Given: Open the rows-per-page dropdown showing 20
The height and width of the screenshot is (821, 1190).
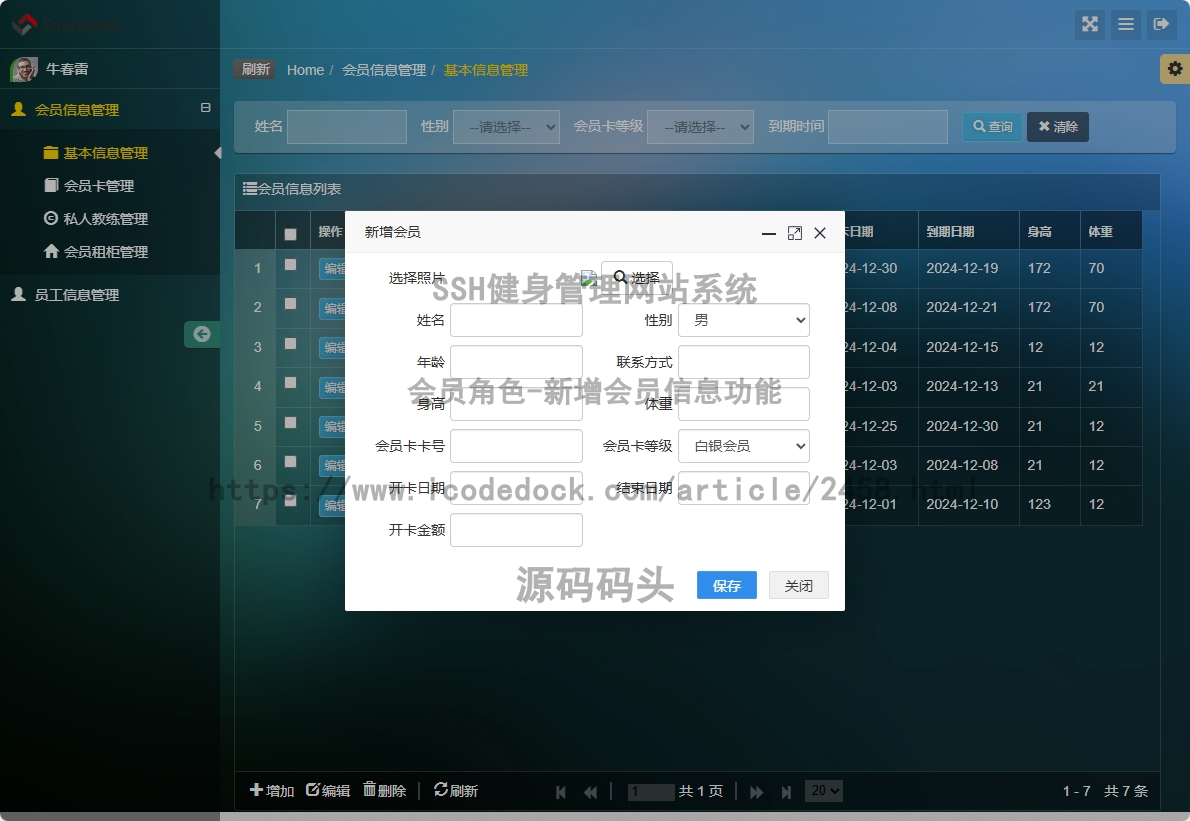Looking at the screenshot, I should coord(823,791).
